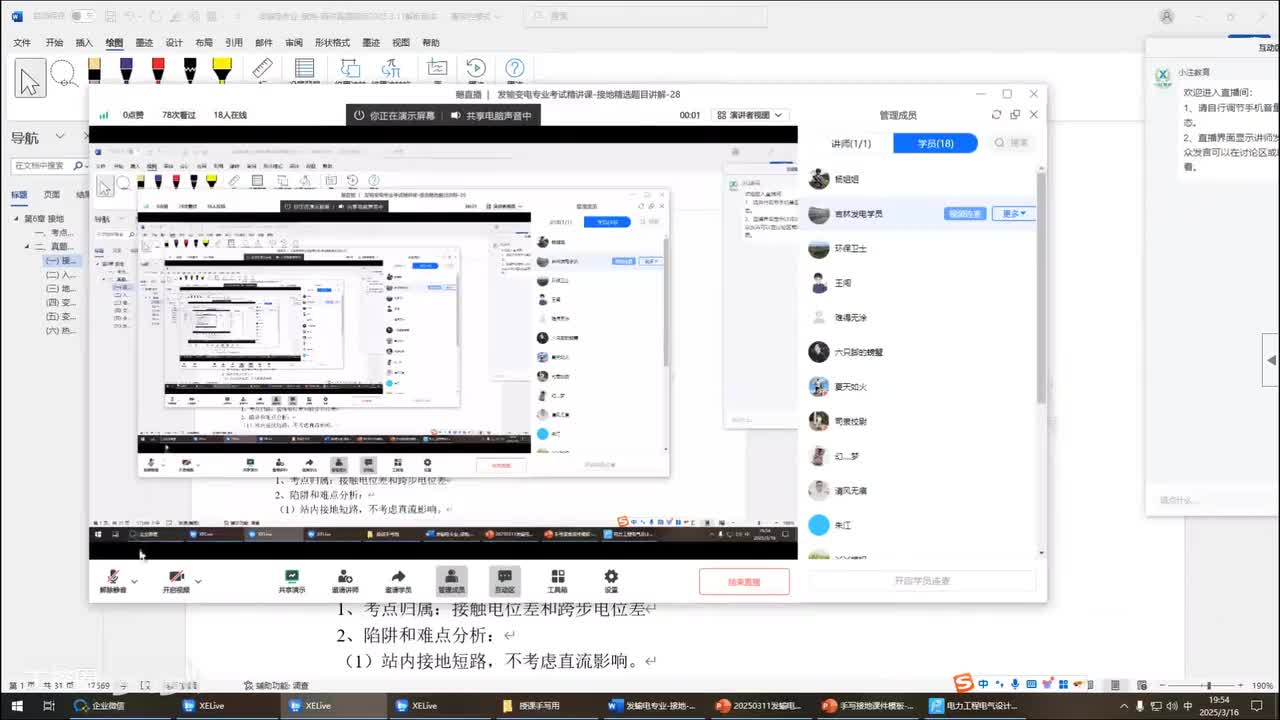The width and height of the screenshot is (1280, 720).
Task: Open the Windows Start menu
Action: pos(17,706)
